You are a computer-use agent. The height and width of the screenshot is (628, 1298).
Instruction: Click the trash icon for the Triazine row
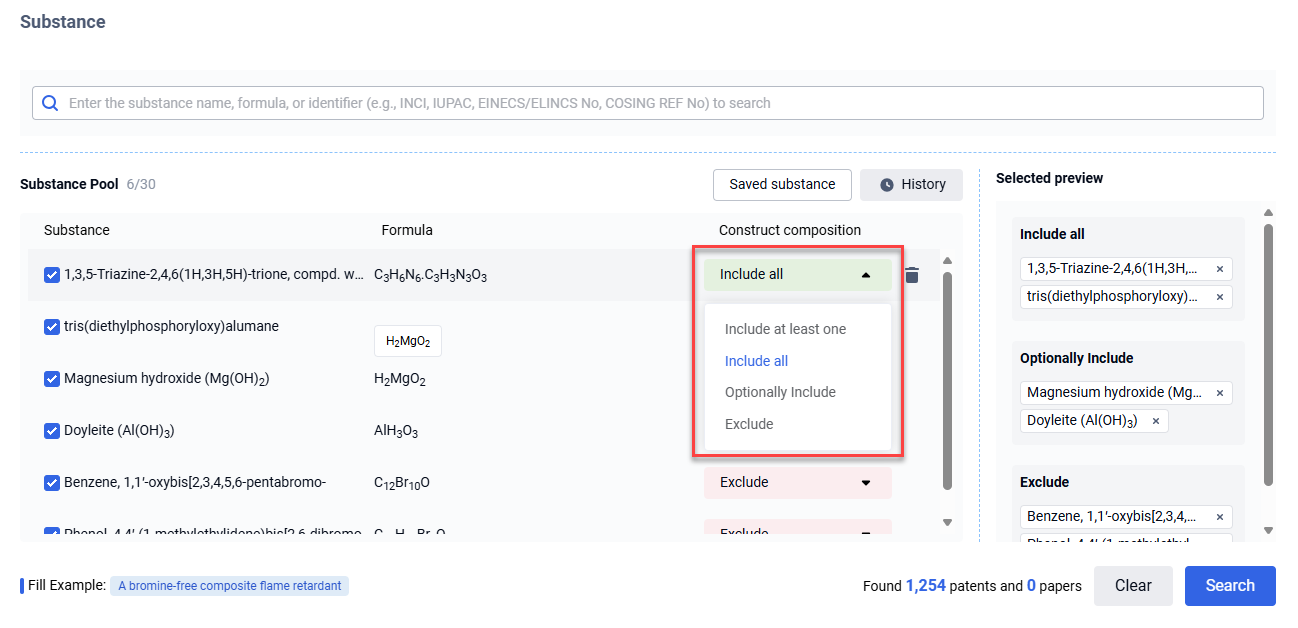pos(911,275)
